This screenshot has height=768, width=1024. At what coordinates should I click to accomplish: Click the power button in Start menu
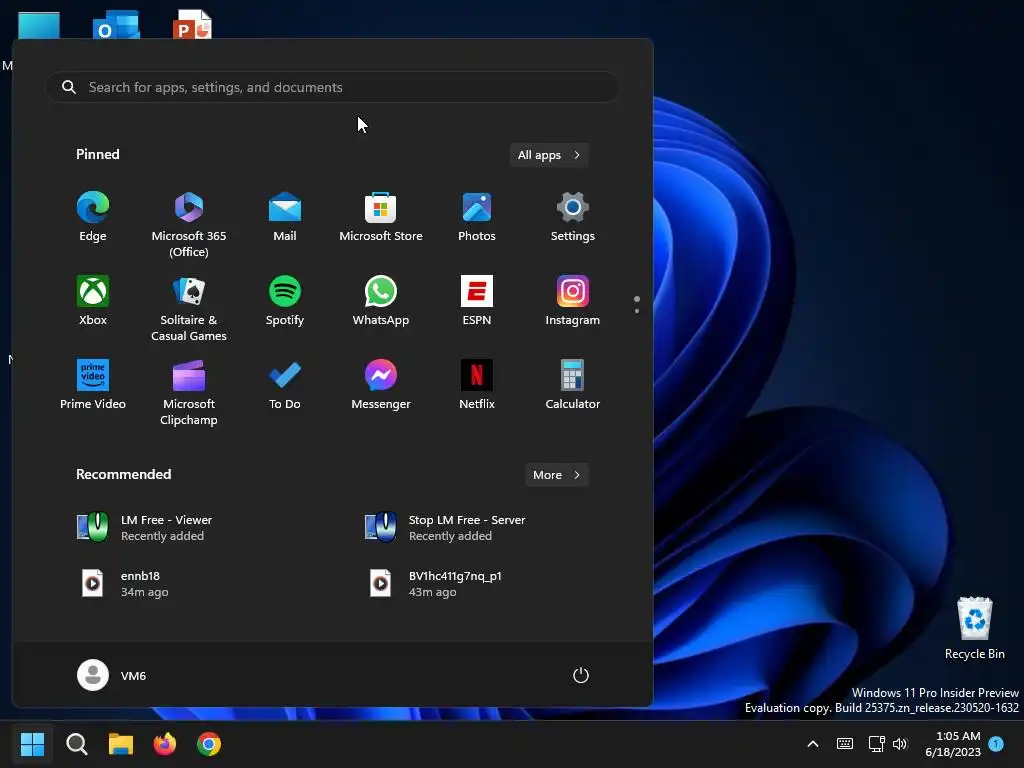point(581,675)
